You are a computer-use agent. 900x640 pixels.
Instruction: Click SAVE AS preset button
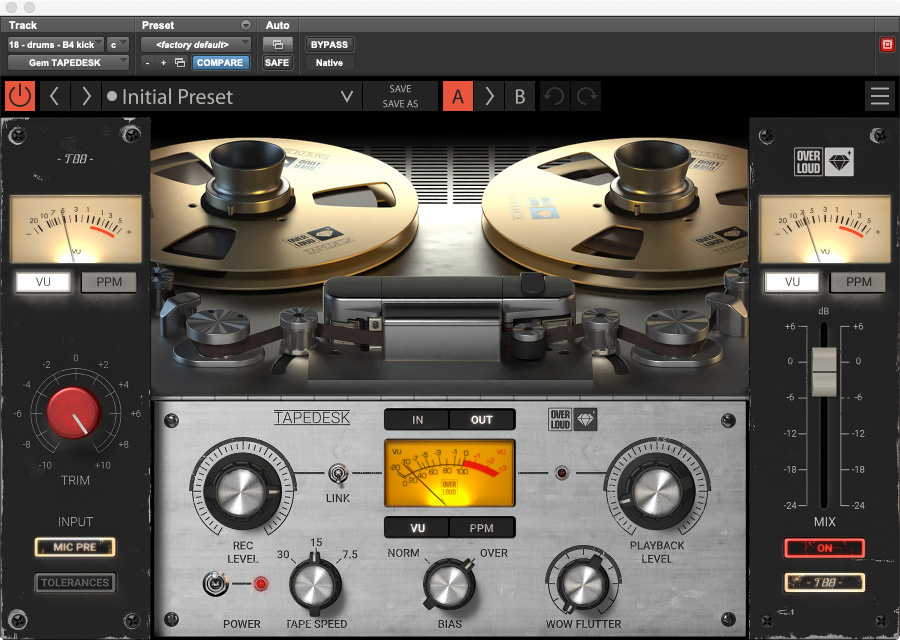pos(400,104)
